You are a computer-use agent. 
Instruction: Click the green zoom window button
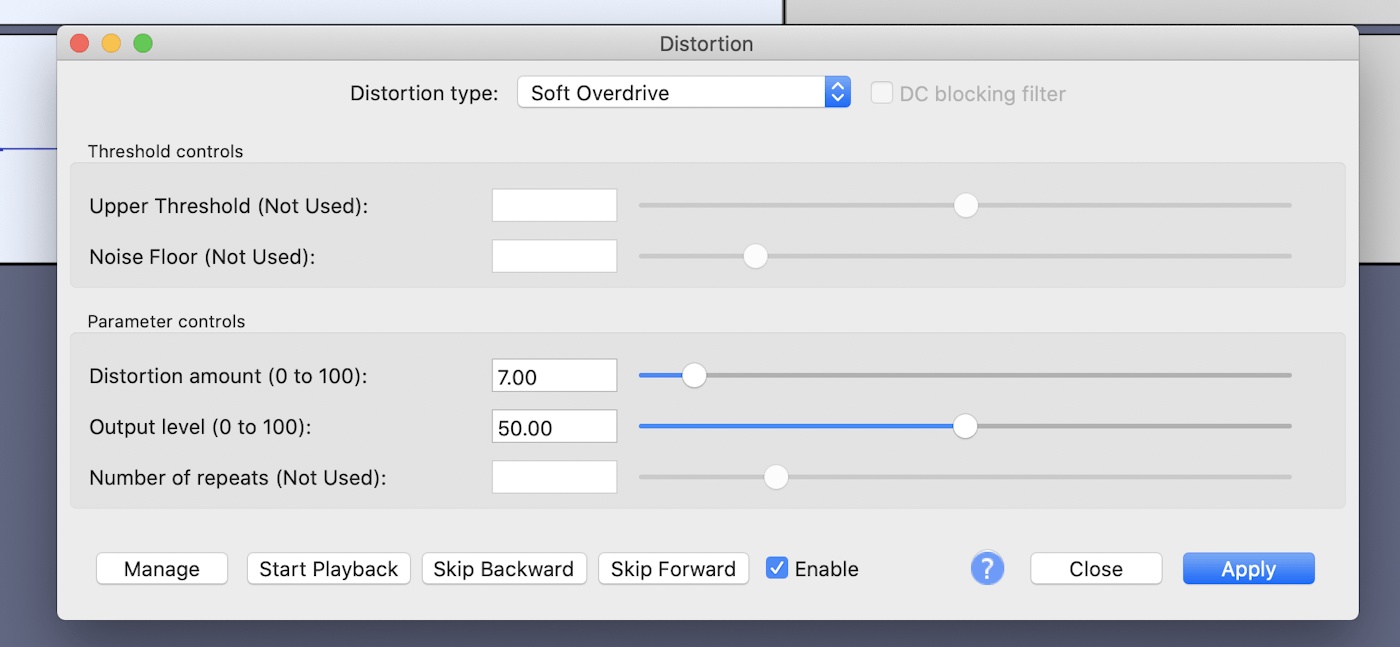coord(143,43)
